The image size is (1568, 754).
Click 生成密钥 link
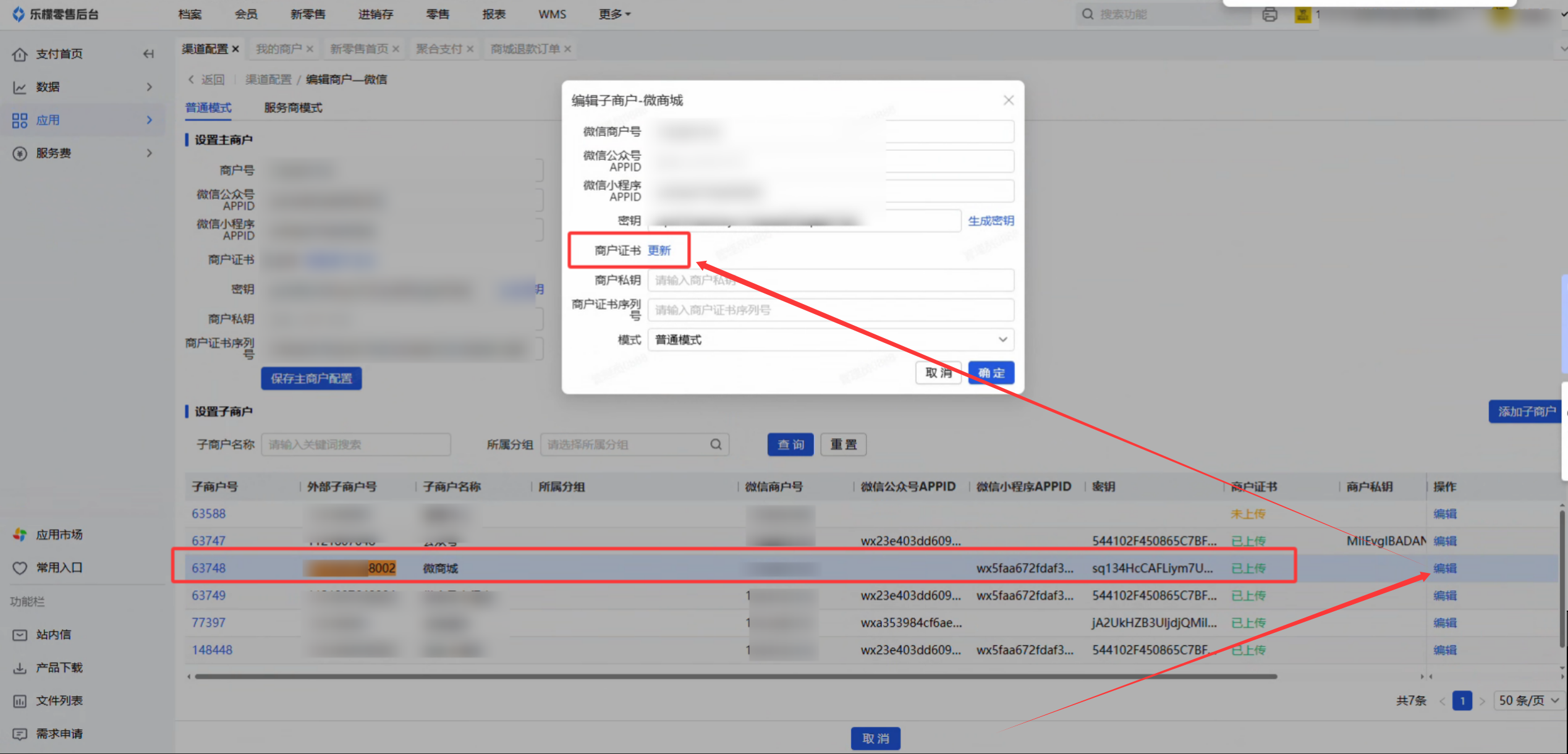tap(990, 221)
